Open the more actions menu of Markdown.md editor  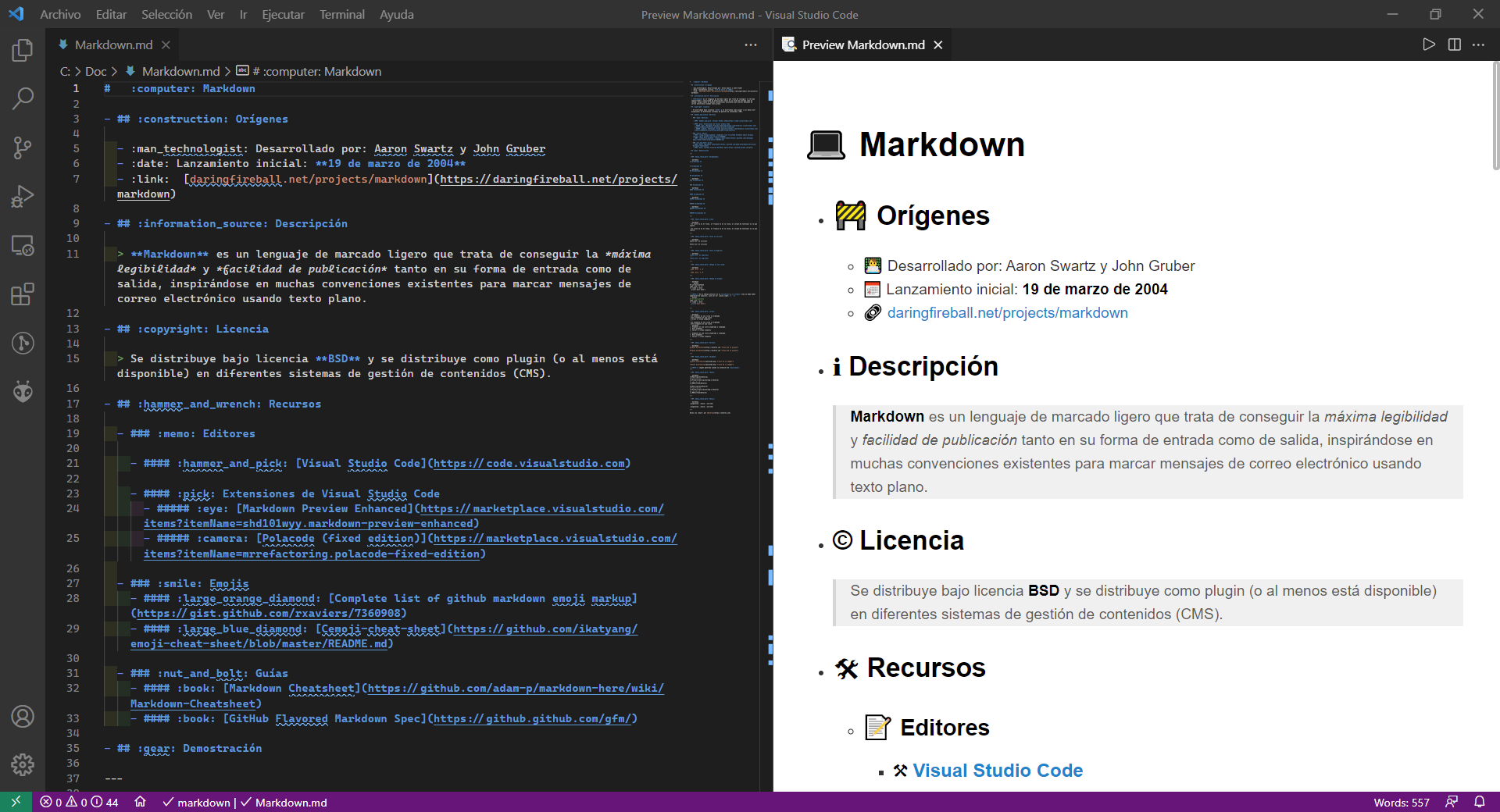tap(750, 45)
